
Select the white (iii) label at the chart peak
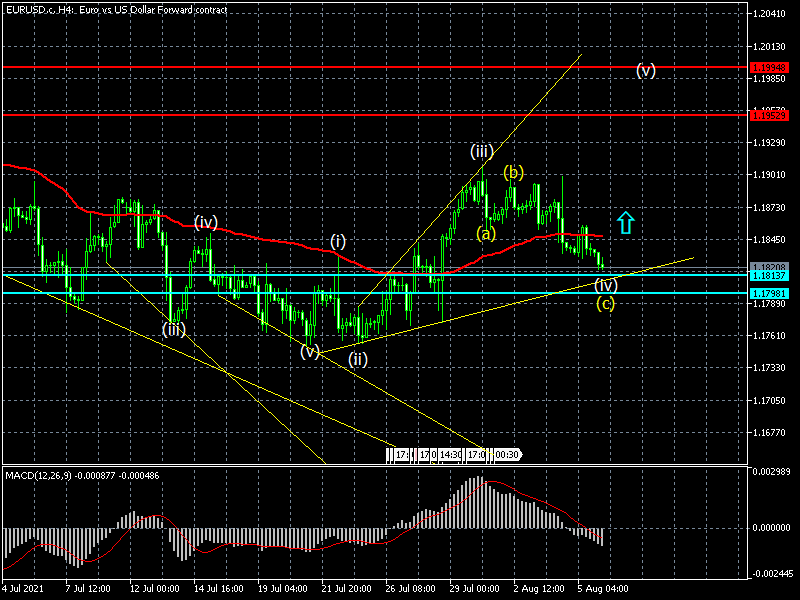point(482,151)
